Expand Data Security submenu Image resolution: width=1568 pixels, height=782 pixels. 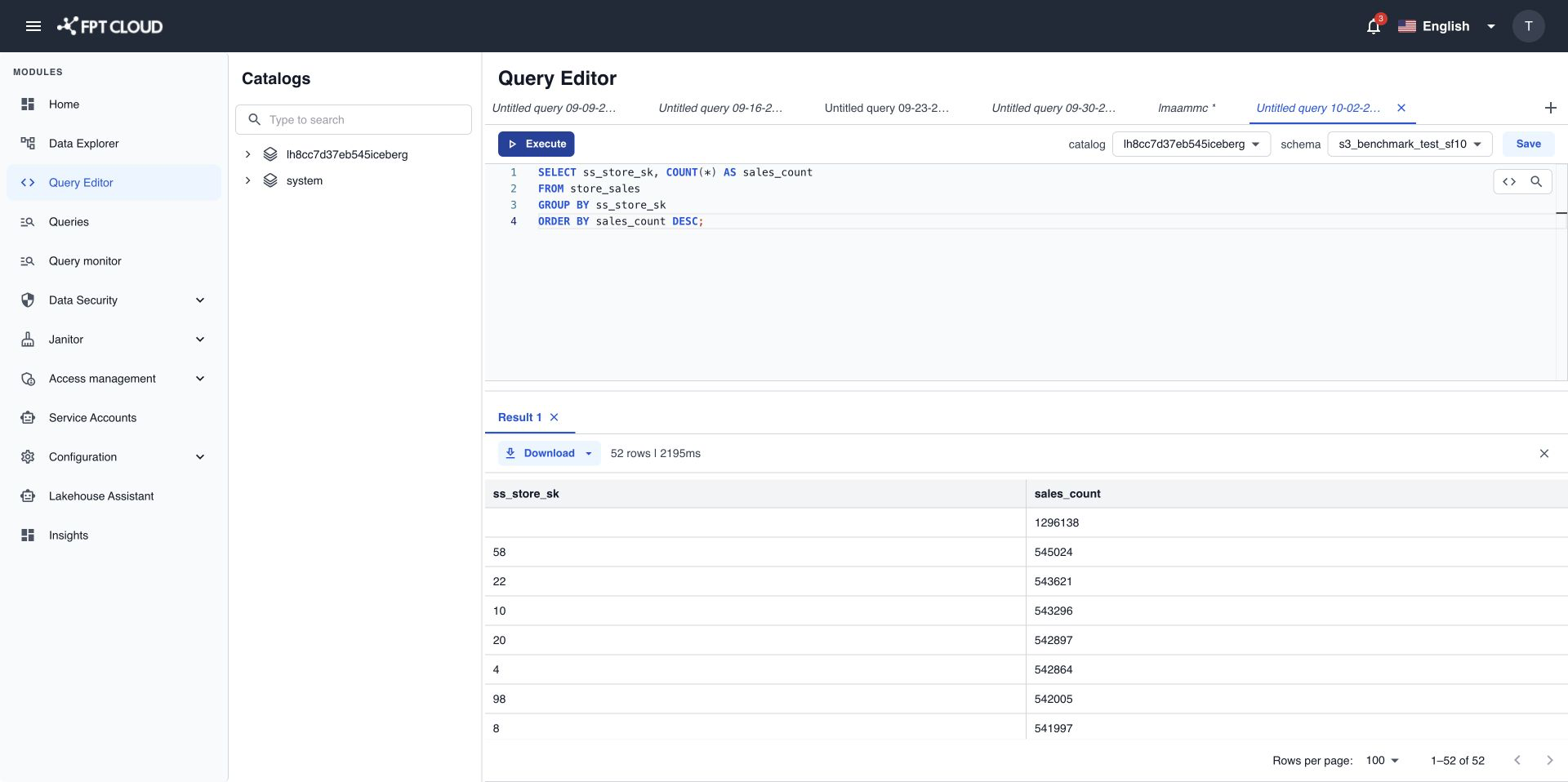pyautogui.click(x=200, y=300)
